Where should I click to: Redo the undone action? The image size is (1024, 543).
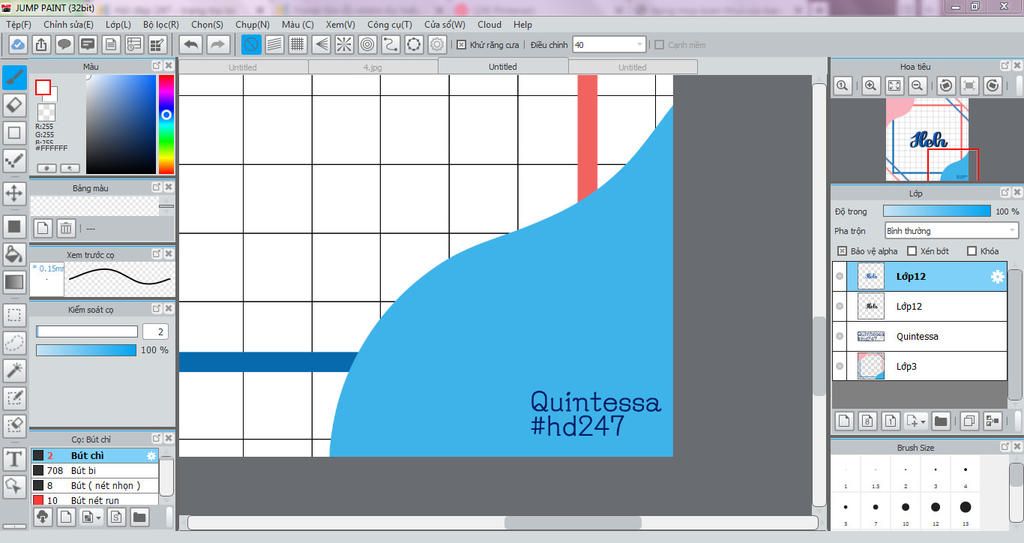(218, 44)
